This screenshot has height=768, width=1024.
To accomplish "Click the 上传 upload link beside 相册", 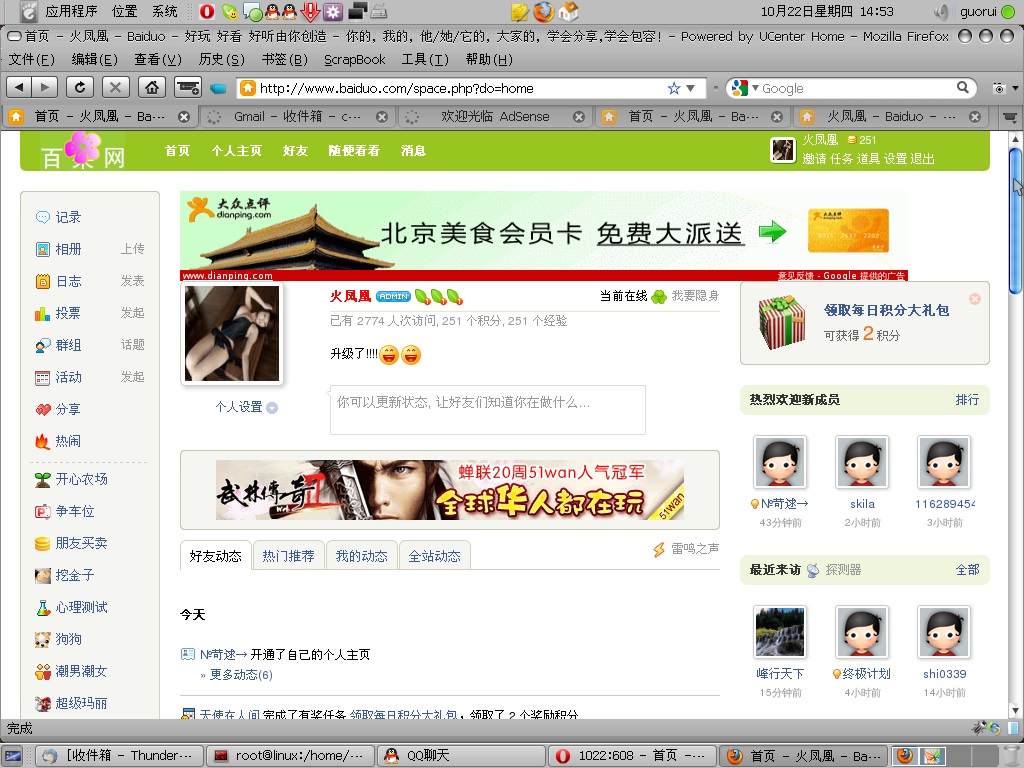I will click(x=133, y=249).
